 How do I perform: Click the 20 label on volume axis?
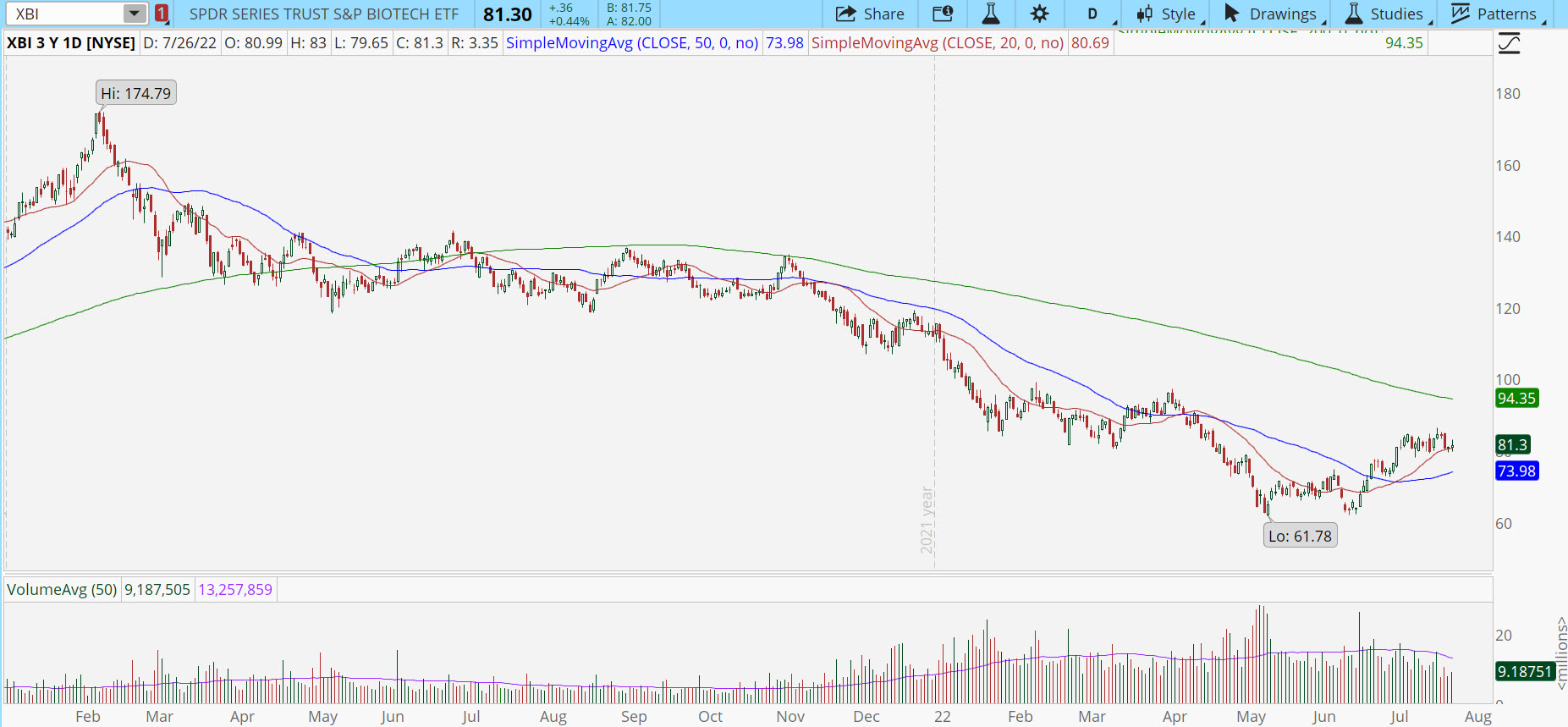(1504, 636)
